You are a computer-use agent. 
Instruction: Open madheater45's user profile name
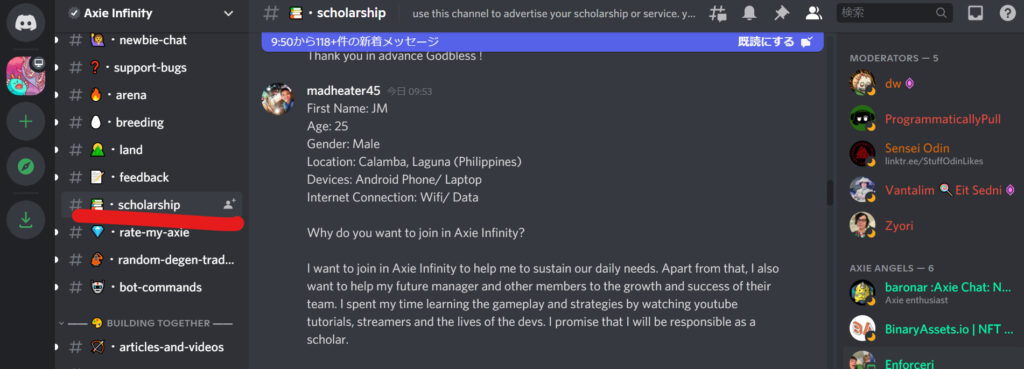click(344, 91)
